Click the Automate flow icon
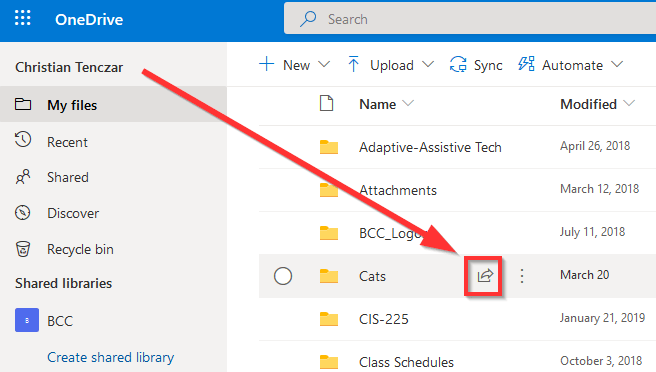 526,64
